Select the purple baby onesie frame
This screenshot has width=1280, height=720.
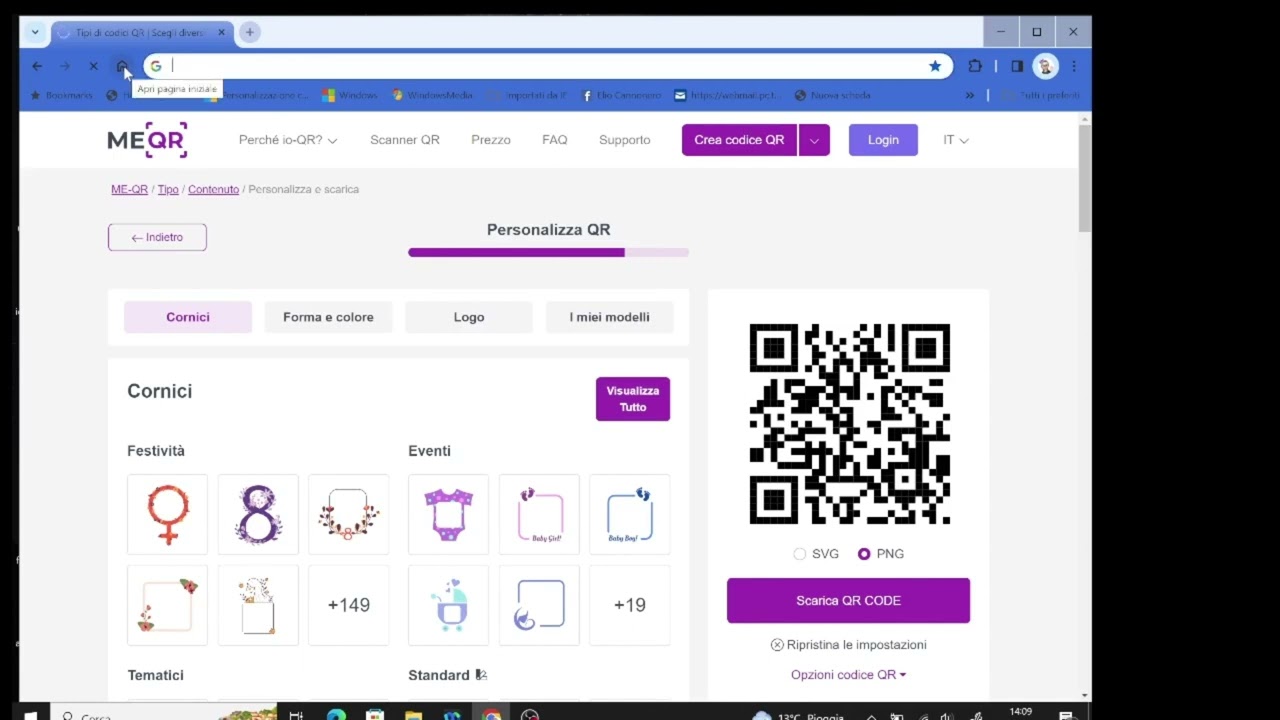[448, 514]
